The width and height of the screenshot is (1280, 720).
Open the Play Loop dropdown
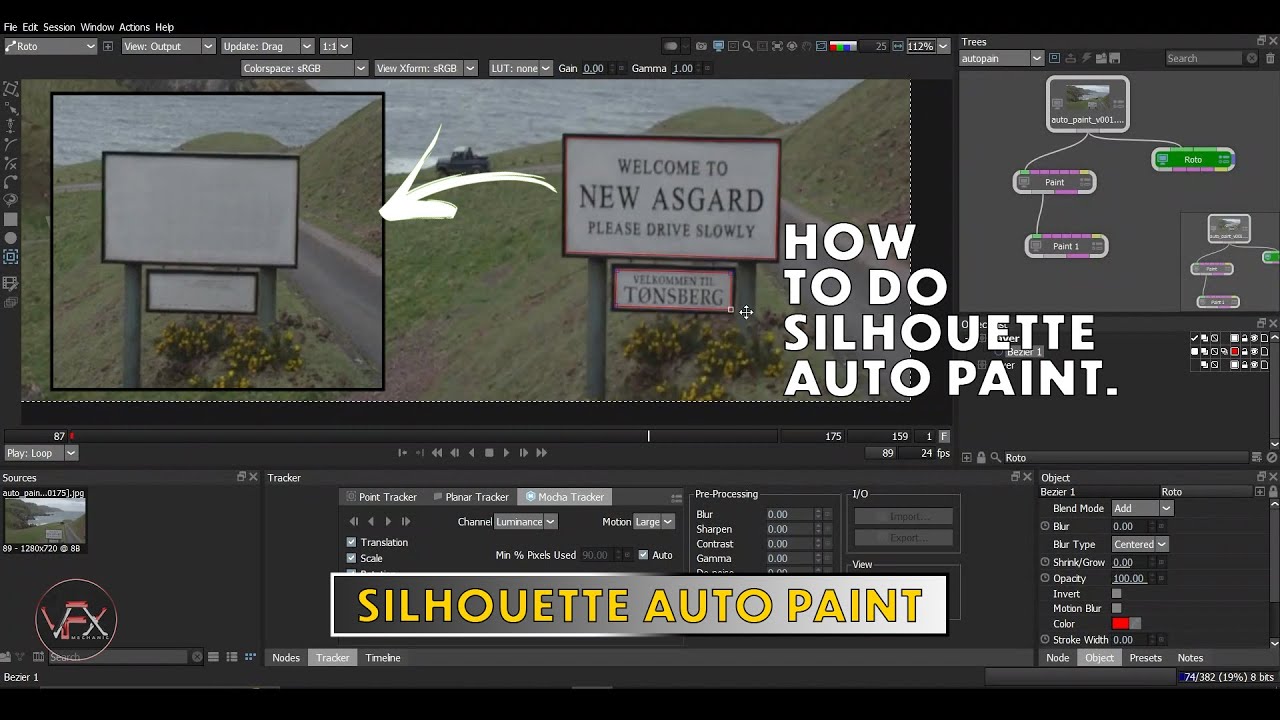point(41,453)
